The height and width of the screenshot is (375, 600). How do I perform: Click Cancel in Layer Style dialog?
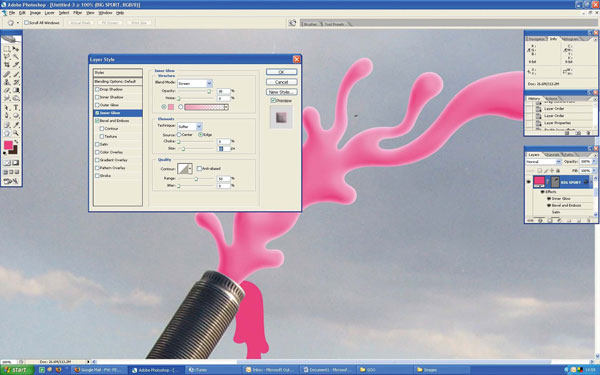(x=281, y=82)
